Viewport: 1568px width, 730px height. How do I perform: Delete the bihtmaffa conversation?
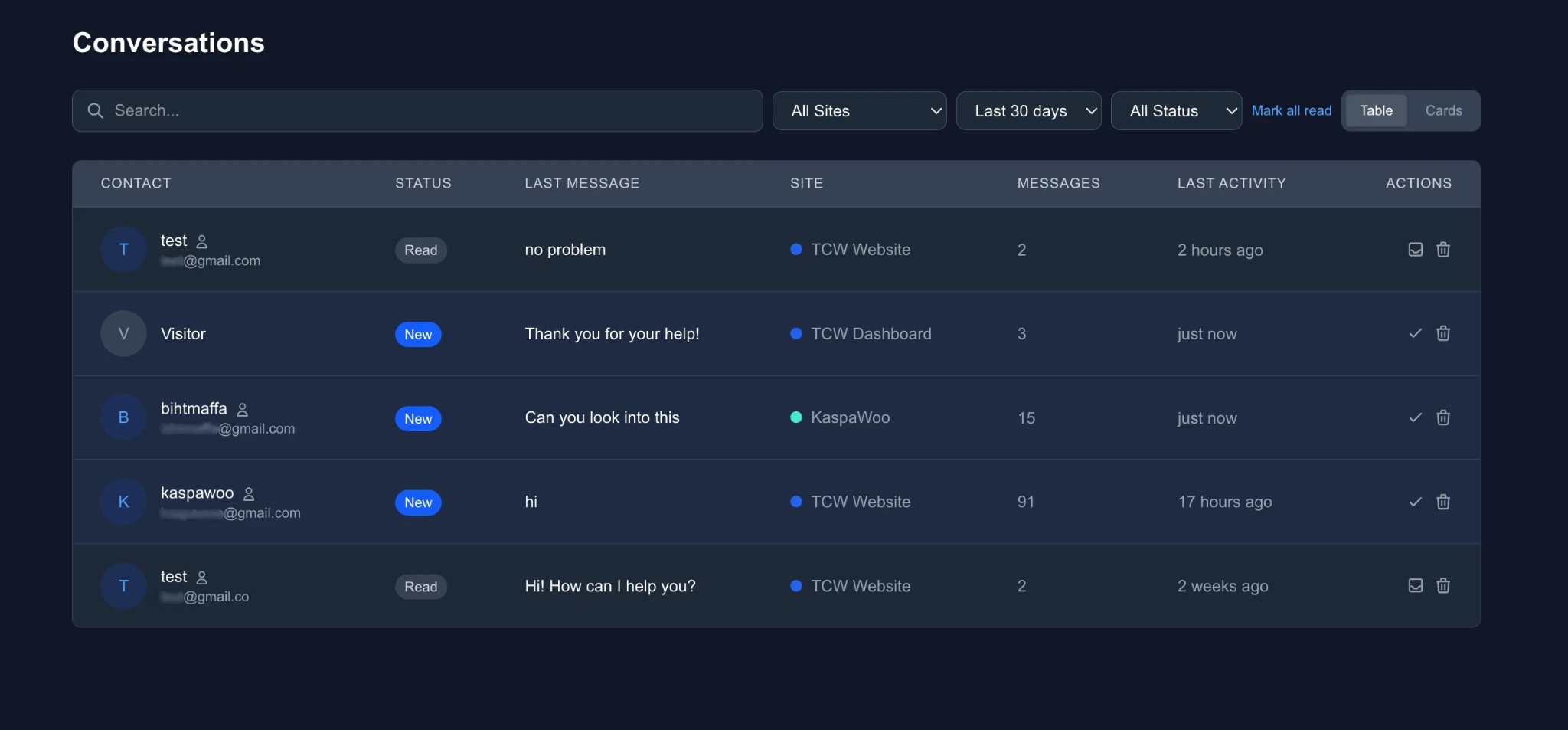[1444, 418]
